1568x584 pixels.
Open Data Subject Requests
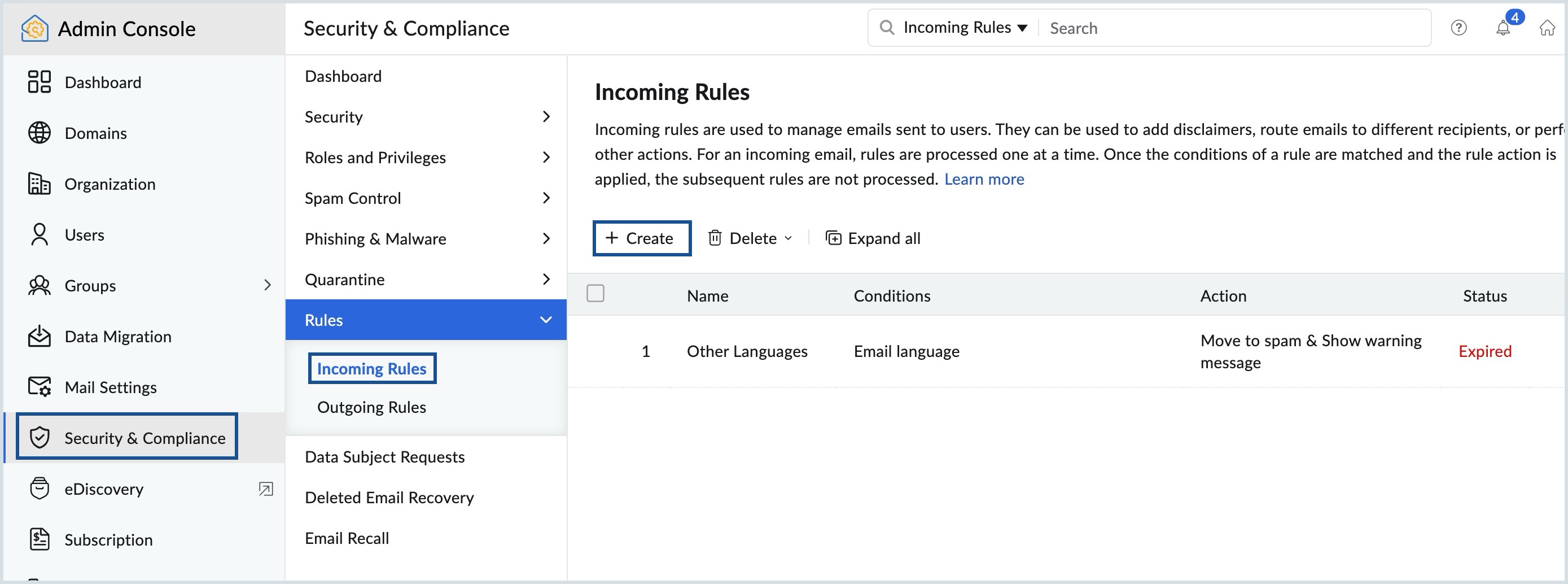(x=385, y=456)
